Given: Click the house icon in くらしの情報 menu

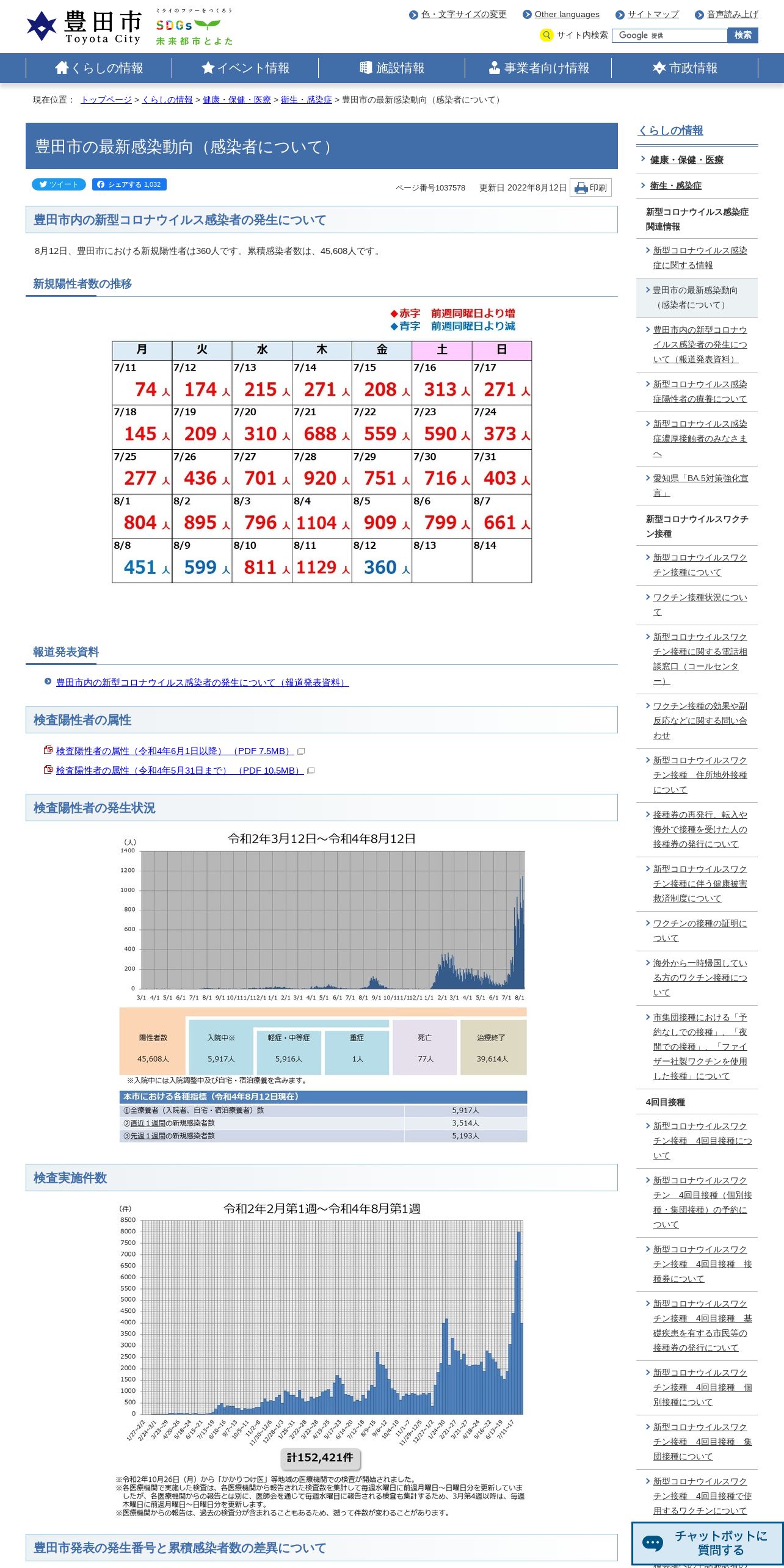Looking at the screenshot, I should point(62,68).
